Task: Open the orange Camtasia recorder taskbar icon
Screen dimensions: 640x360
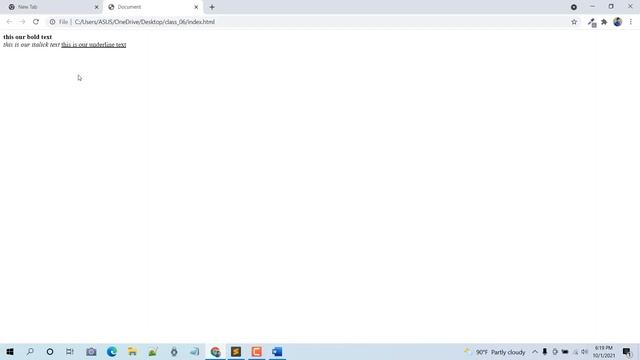Action: click(256, 351)
